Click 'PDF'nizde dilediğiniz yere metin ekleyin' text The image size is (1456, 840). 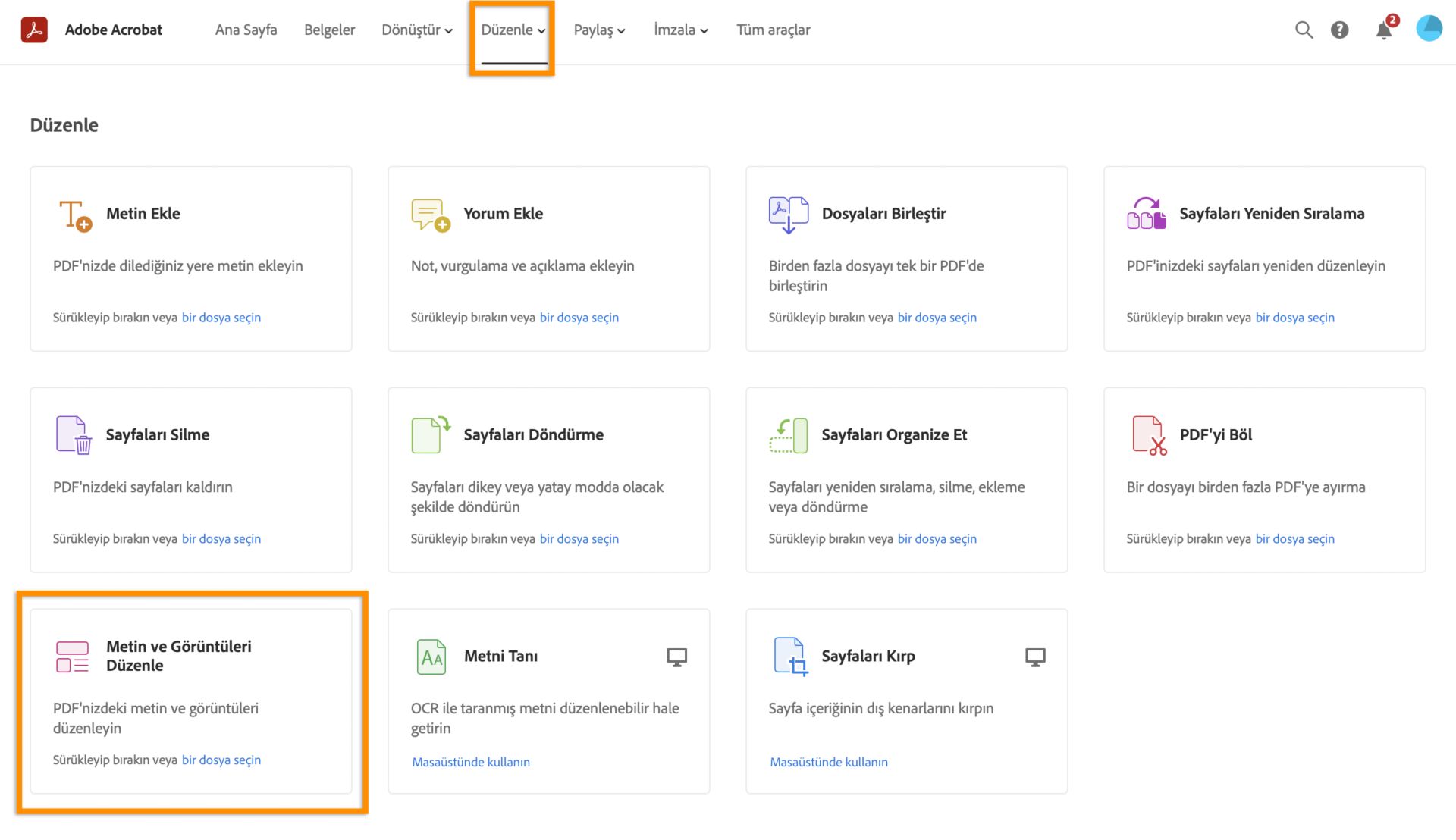[x=178, y=266]
